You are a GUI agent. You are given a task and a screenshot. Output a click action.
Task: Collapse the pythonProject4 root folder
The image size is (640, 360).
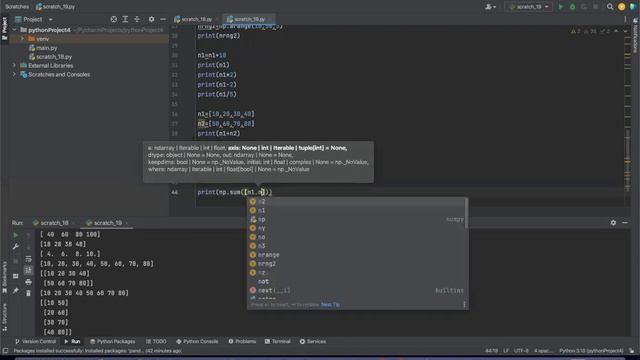14,30
